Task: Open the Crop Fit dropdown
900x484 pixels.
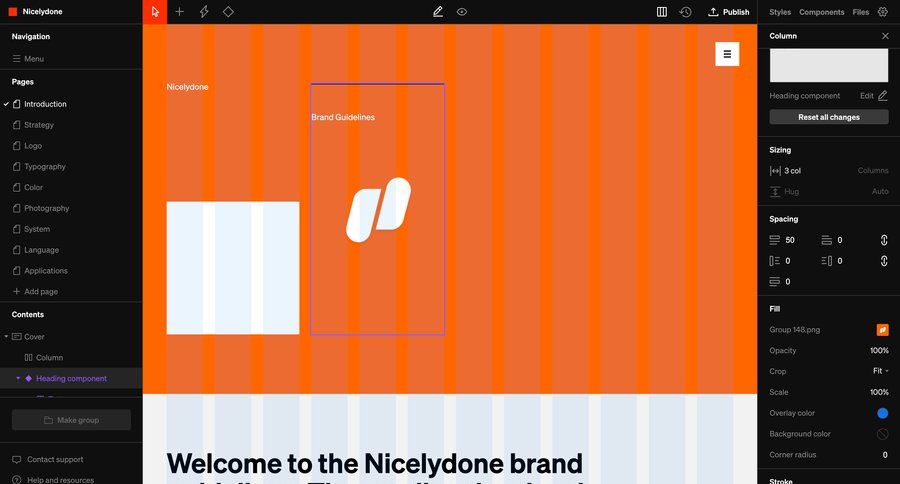Action: [880, 371]
